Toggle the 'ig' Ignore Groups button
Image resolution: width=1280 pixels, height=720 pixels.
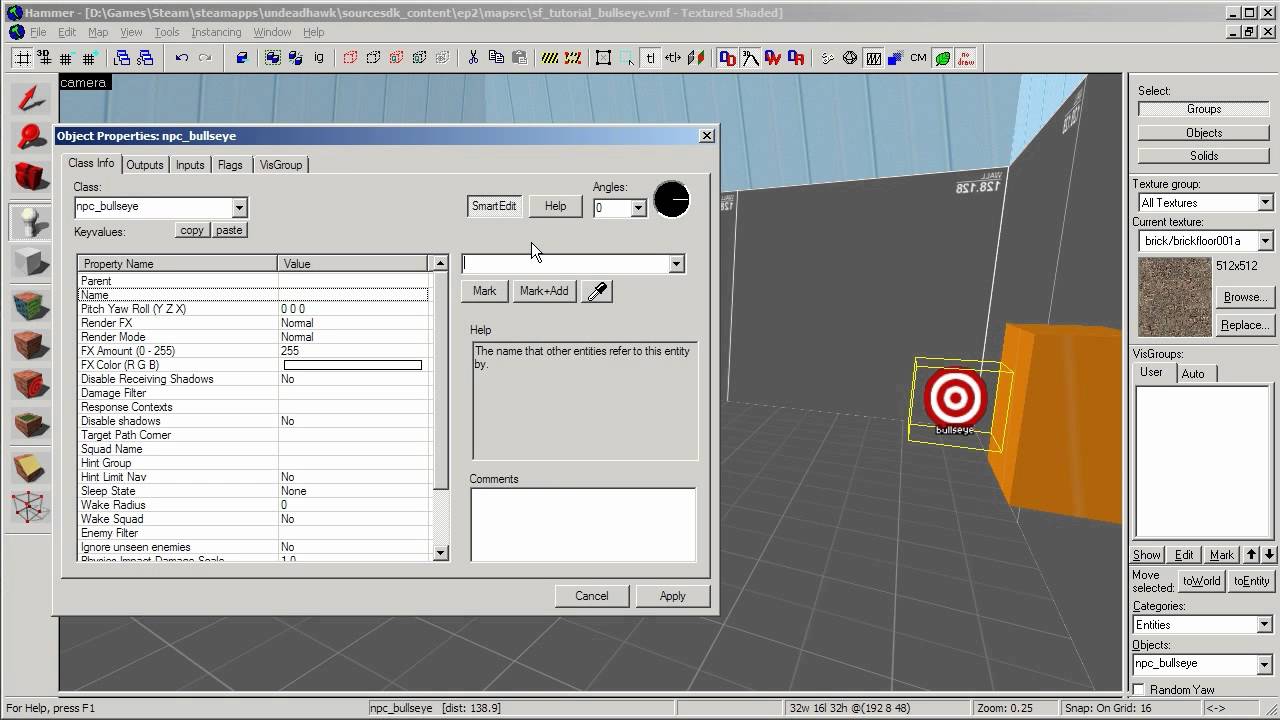pos(319,58)
